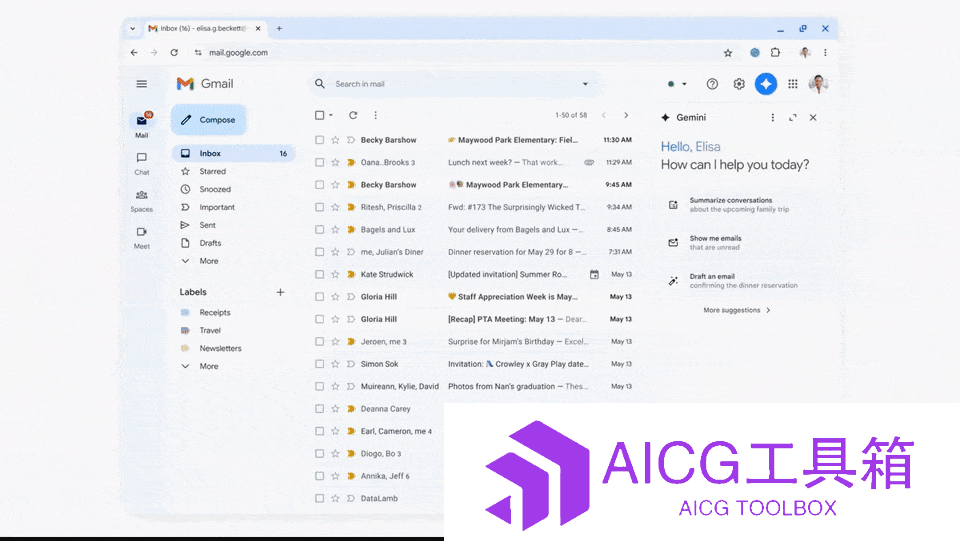Open the Gloria Hill PTA Meeting recap email
This screenshot has height=541, width=960.
pos(474,319)
